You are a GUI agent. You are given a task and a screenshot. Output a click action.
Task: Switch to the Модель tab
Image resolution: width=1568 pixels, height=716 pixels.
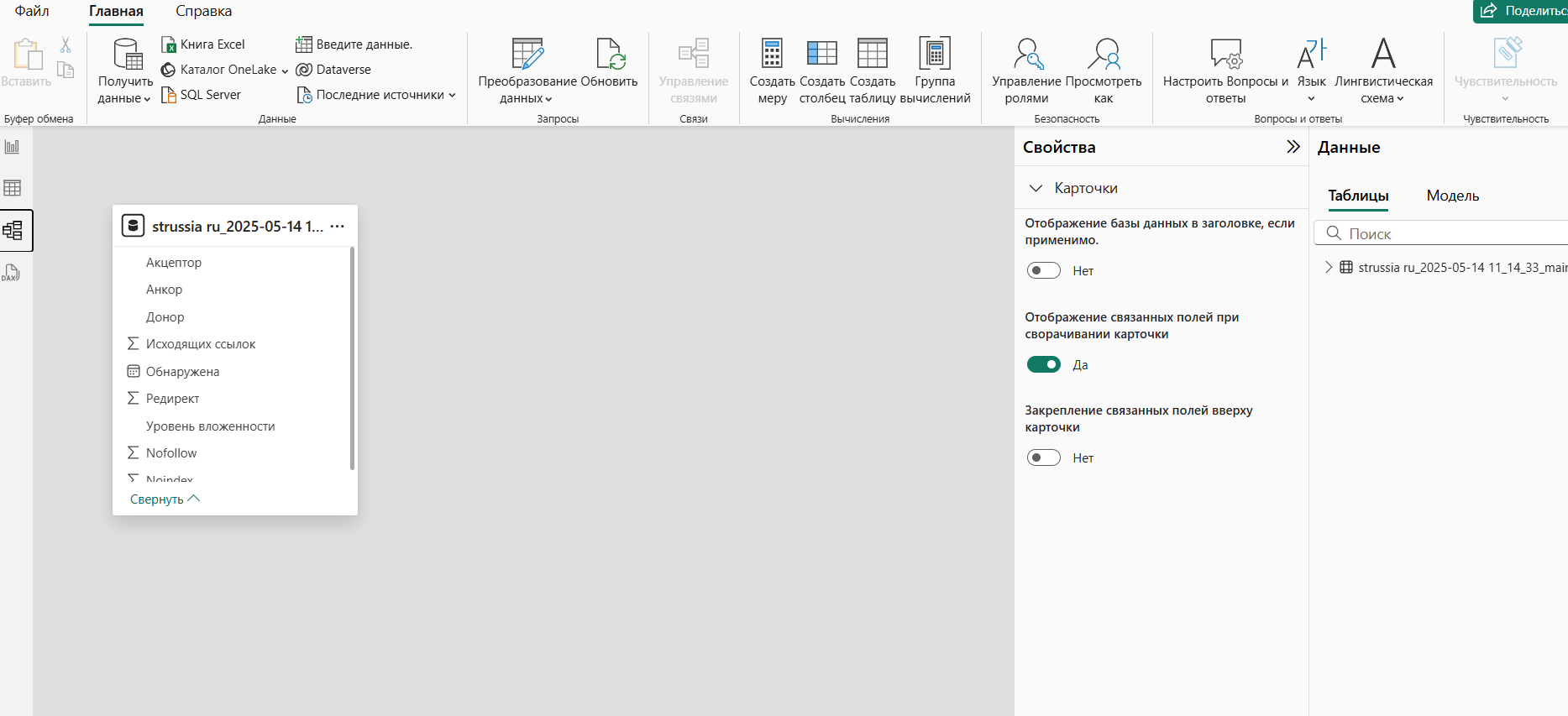tap(1452, 196)
